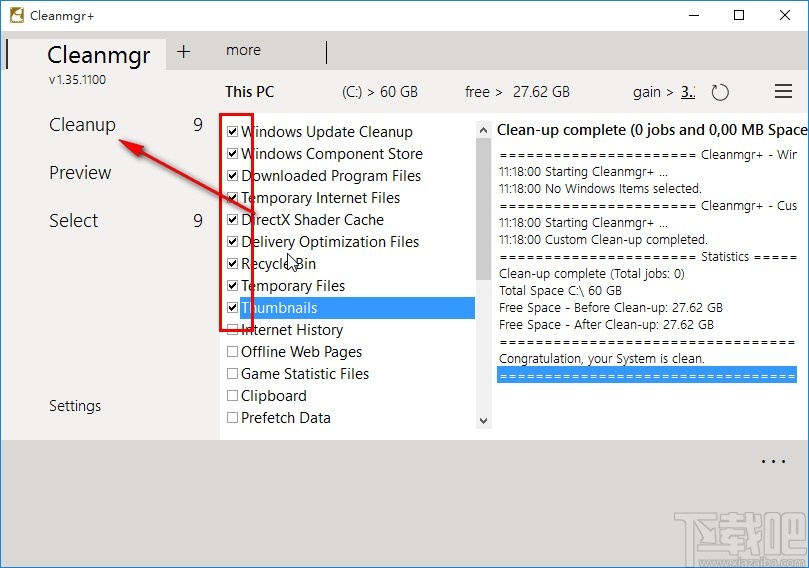The height and width of the screenshot is (568, 809).
Task: Check Game Statistic Files checkbox
Action: coord(232,374)
